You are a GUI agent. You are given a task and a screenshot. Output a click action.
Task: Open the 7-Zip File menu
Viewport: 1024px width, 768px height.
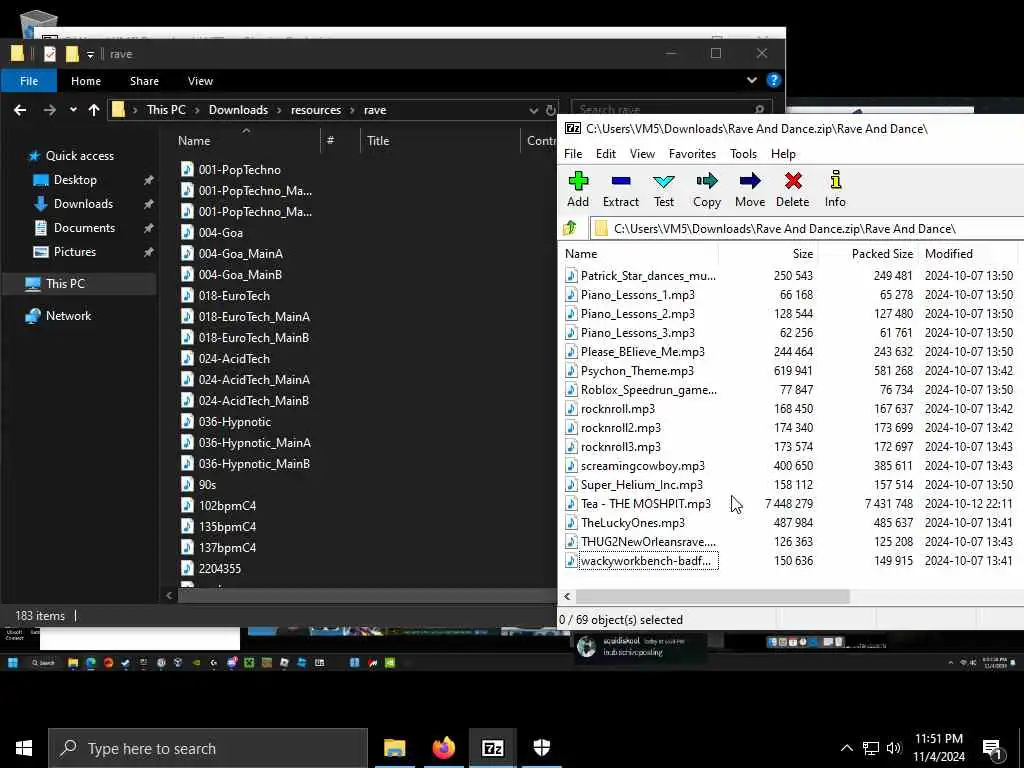coord(573,154)
